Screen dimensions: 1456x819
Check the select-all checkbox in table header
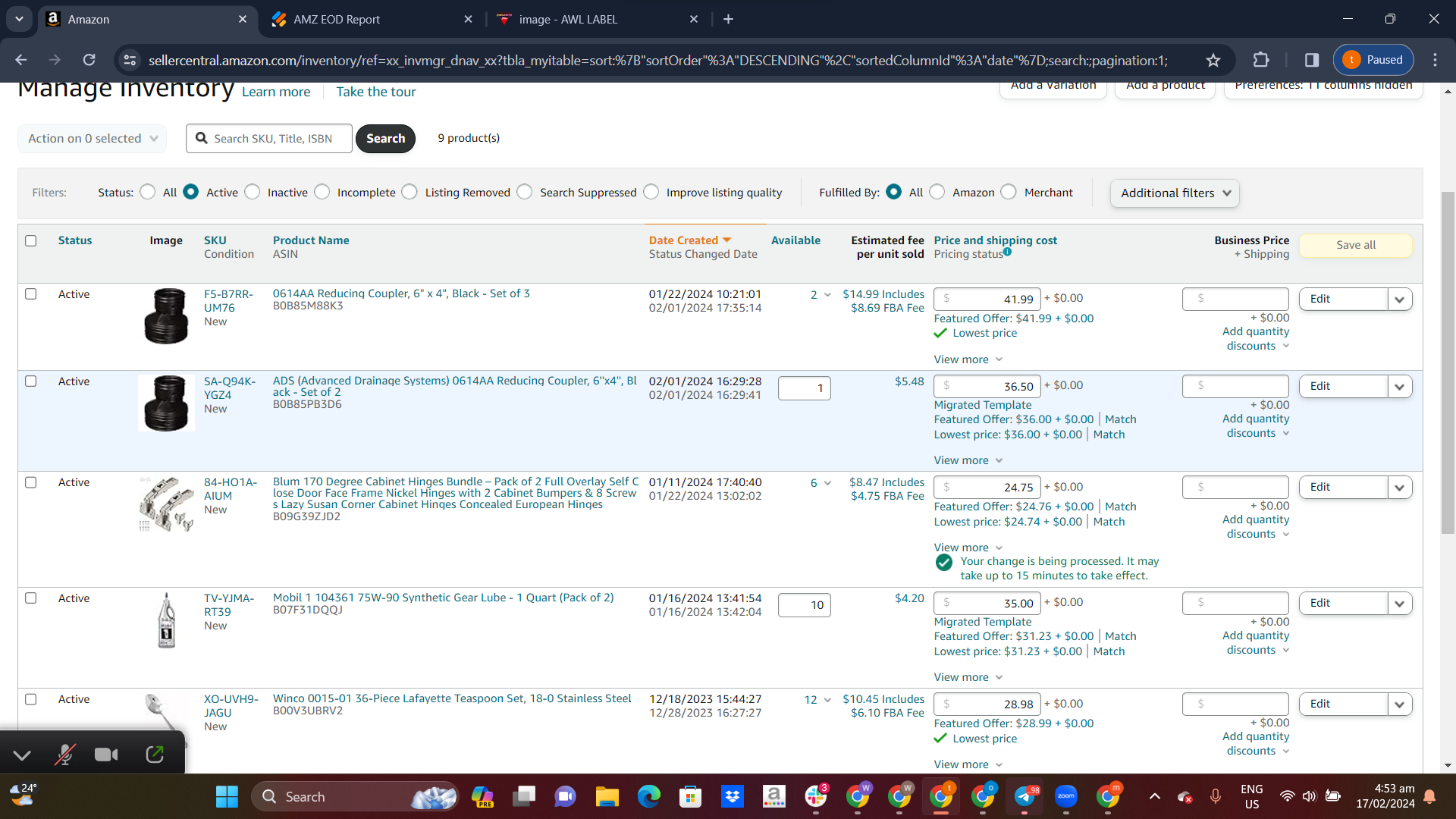pos(31,240)
